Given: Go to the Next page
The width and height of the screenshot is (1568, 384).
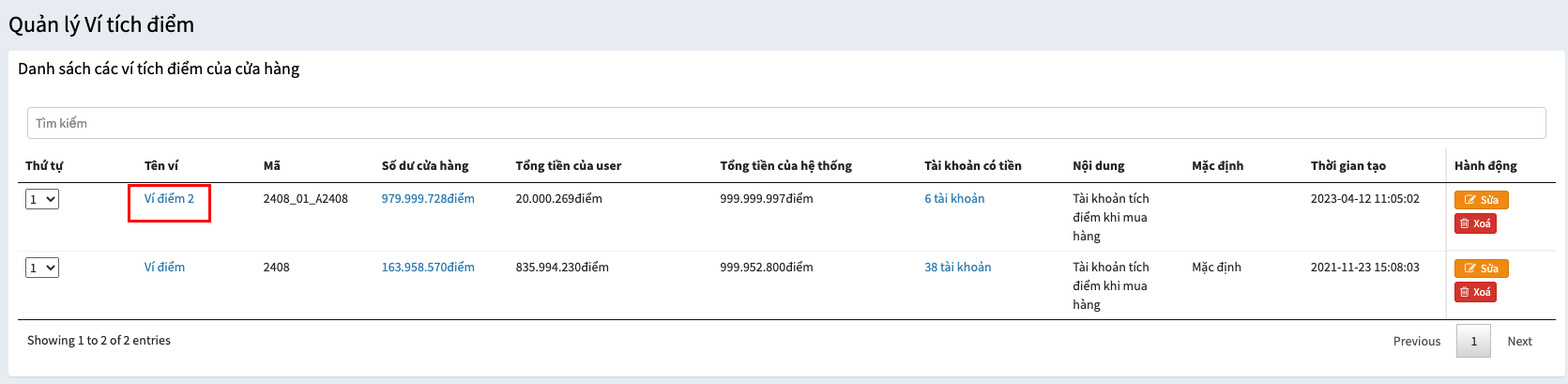Looking at the screenshot, I should [1519, 341].
